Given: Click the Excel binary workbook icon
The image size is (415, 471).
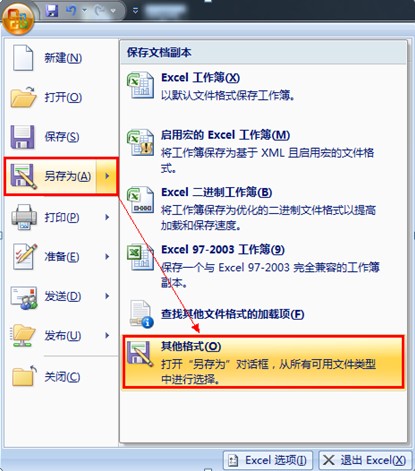Looking at the screenshot, I should [x=140, y=200].
